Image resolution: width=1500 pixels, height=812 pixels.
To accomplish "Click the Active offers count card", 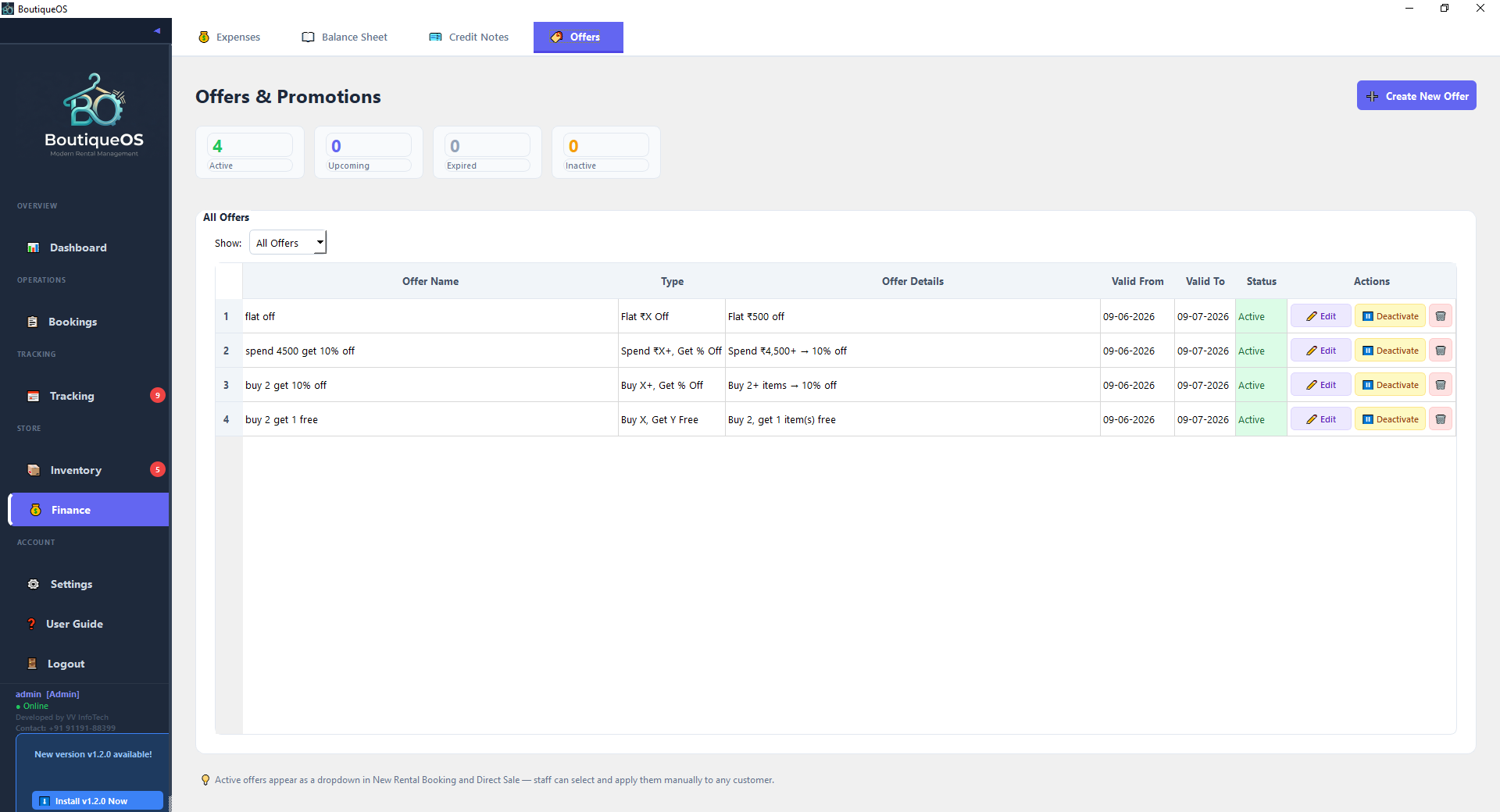I will coord(250,152).
